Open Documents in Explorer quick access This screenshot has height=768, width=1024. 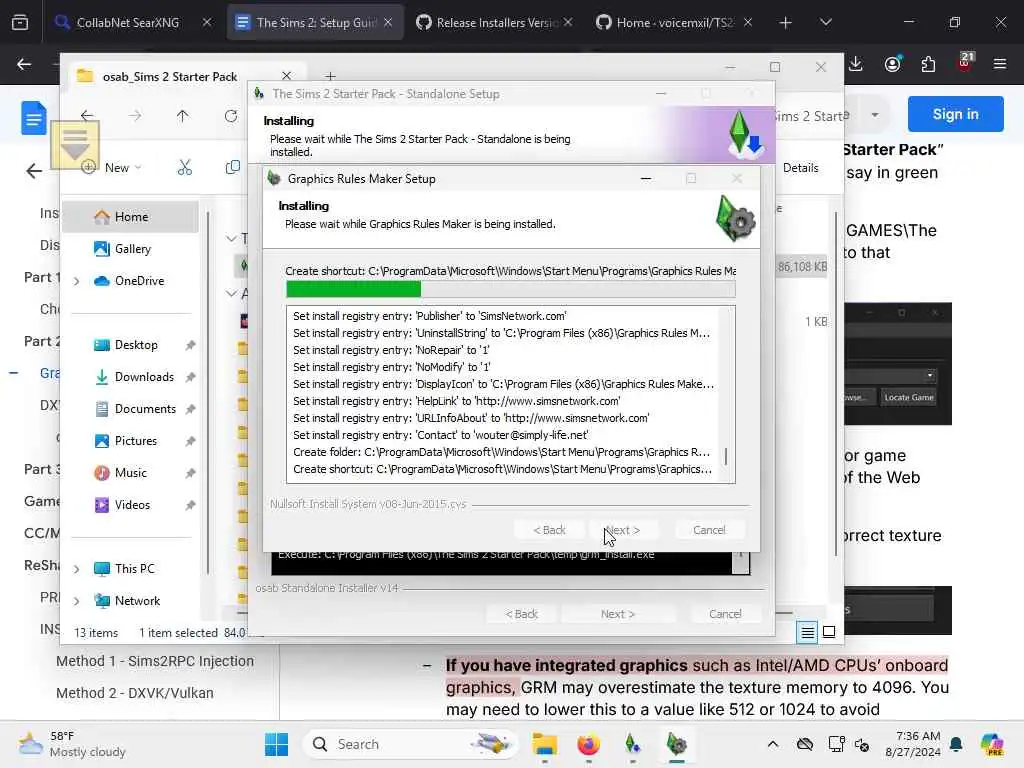point(145,409)
